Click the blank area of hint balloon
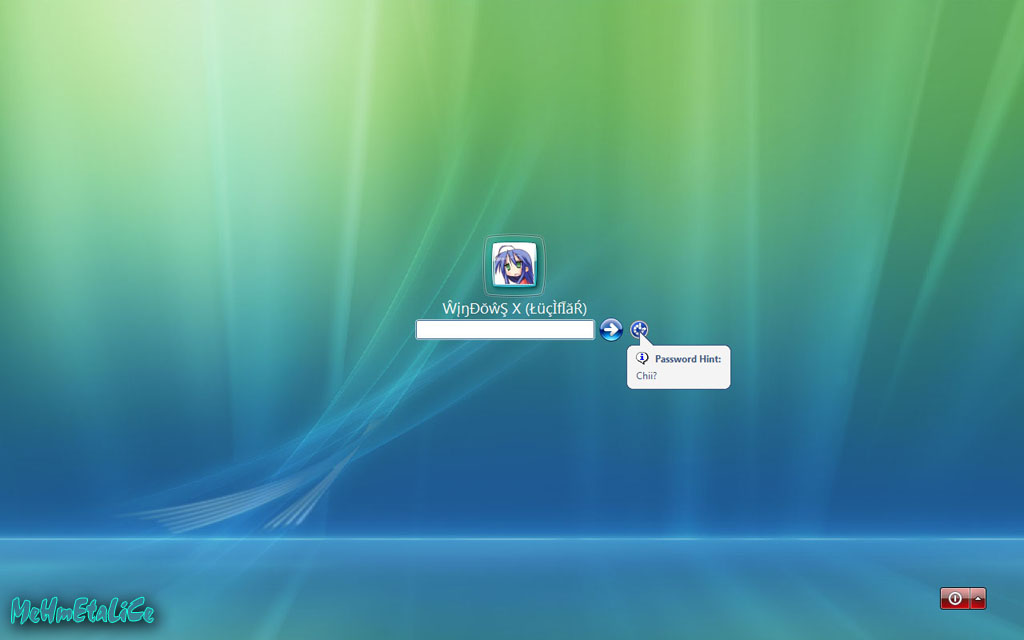Image resolution: width=1024 pixels, height=640 pixels. [700, 377]
